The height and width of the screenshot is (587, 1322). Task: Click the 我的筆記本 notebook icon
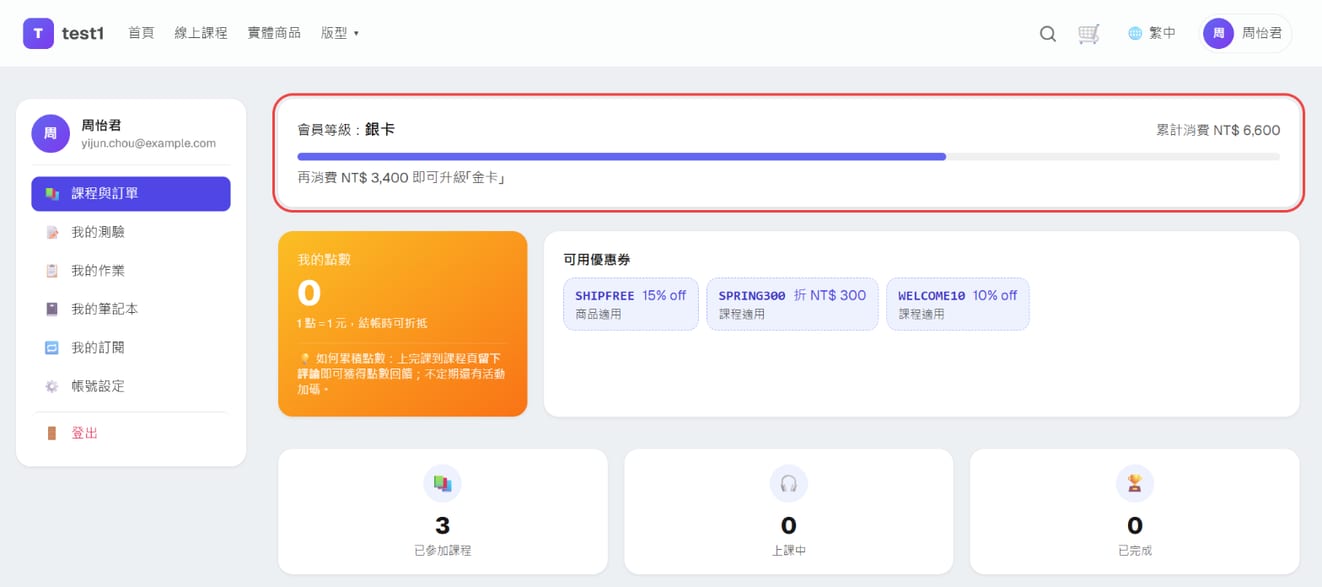[52, 309]
